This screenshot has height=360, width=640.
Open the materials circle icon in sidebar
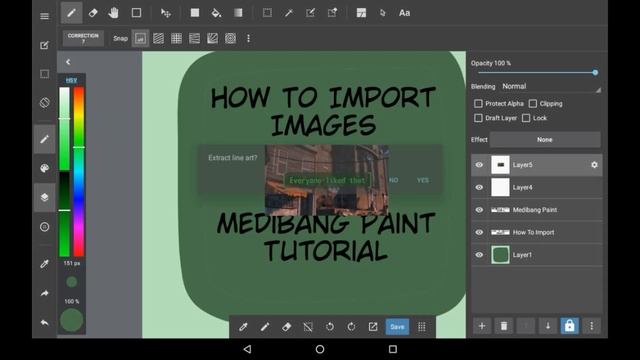(x=44, y=227)
